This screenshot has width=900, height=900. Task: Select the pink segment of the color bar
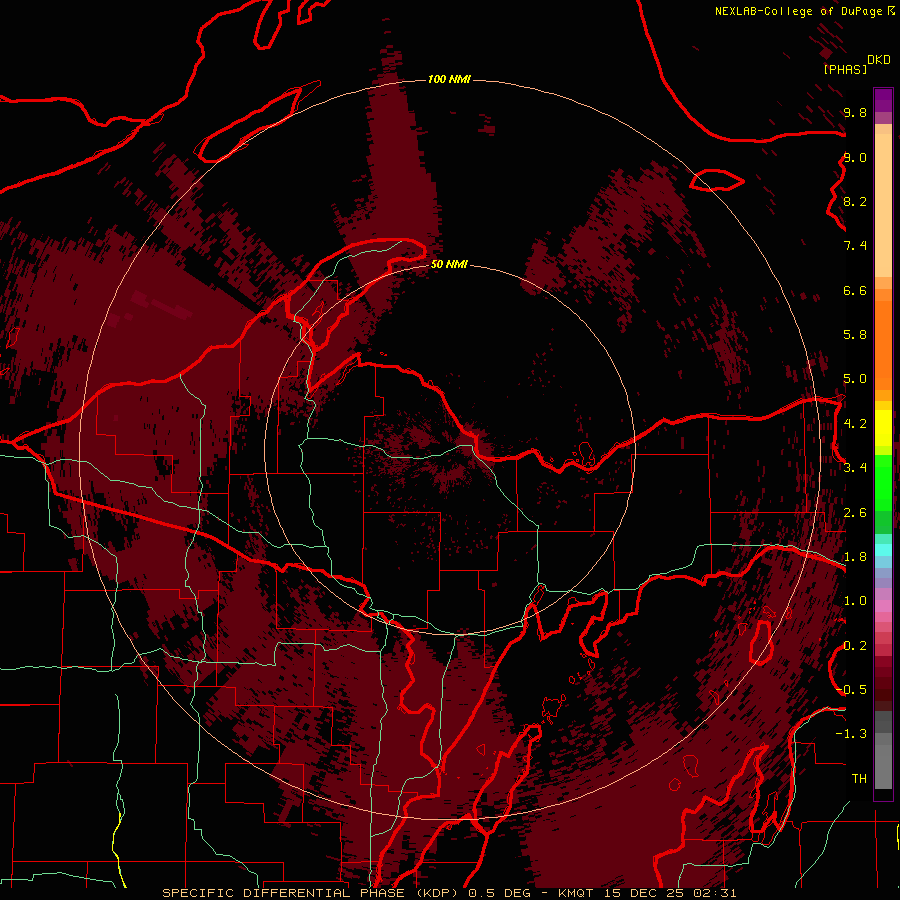883,606
